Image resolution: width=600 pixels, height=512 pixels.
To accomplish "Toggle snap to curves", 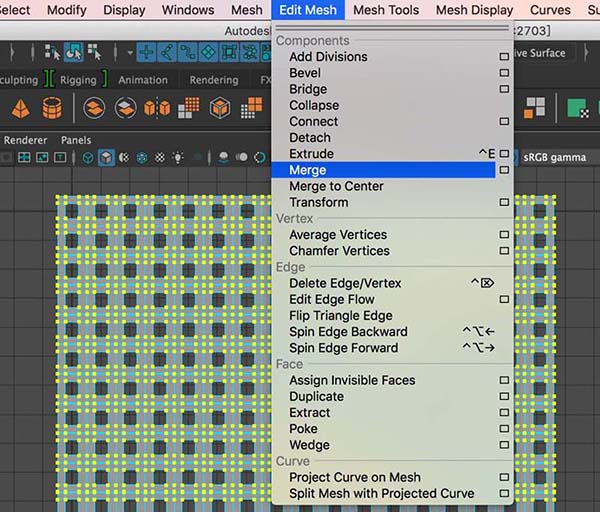I will click(167, 52).
